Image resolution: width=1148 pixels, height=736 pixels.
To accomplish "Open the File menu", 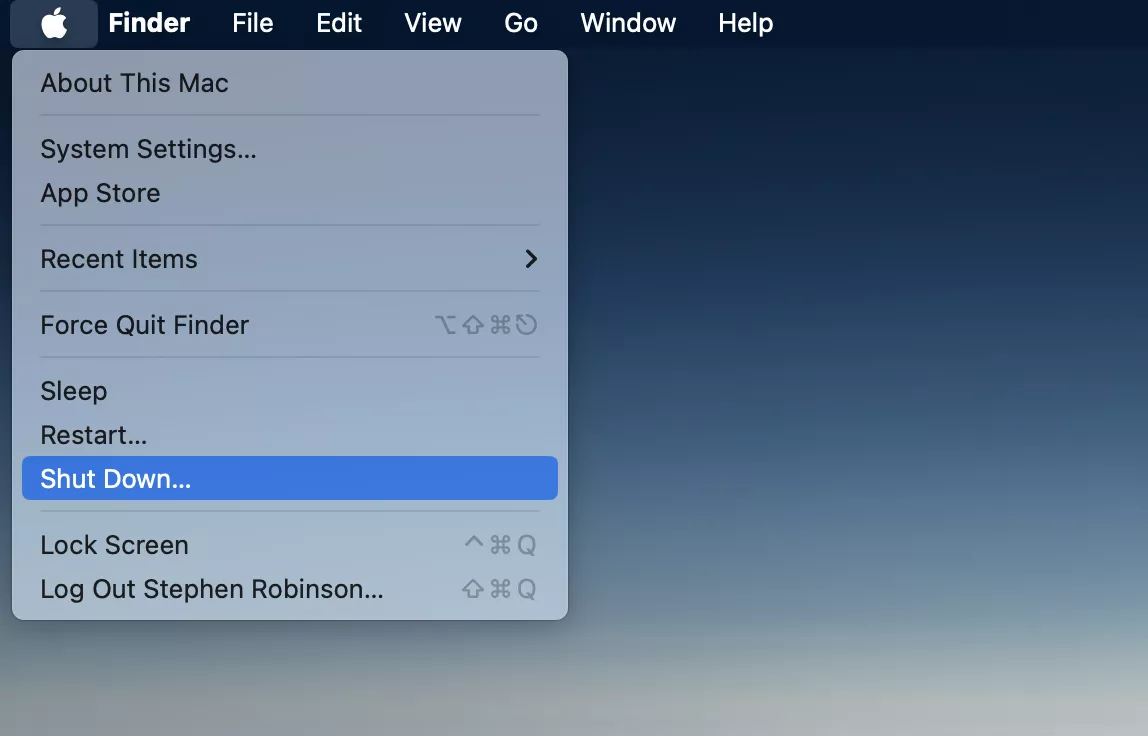I will pyautogui.click(x=252, y=23).
